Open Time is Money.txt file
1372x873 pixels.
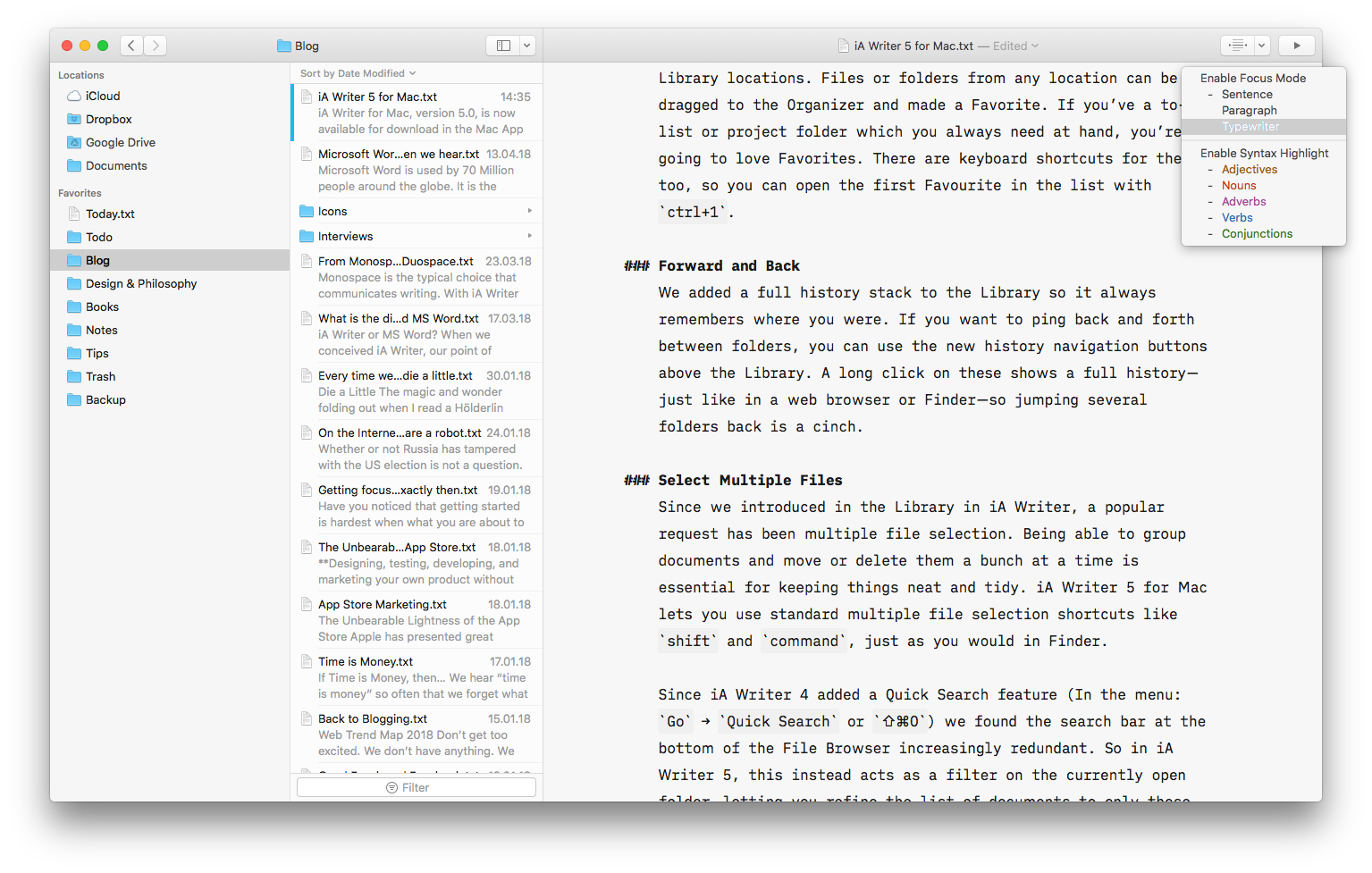click(x=417, y=677)
